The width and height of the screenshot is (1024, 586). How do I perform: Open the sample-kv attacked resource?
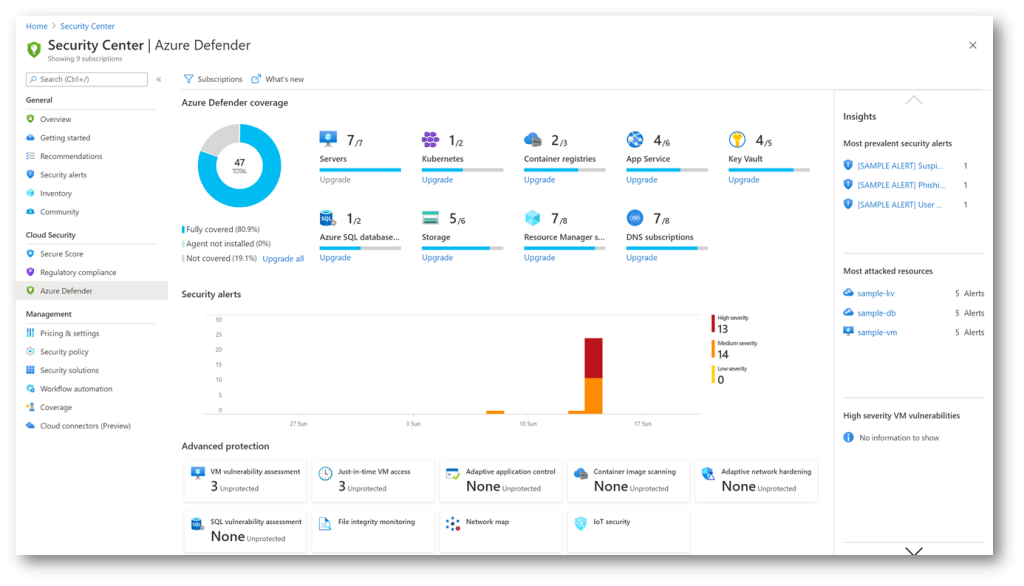876,293
